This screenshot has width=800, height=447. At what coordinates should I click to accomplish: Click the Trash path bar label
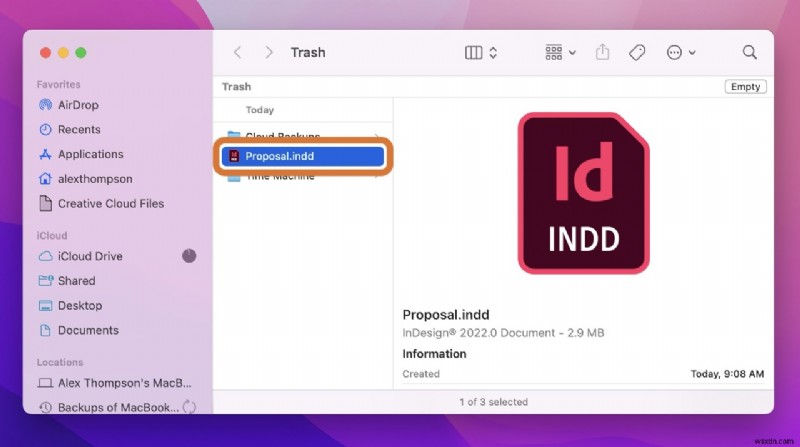(236, 87)
